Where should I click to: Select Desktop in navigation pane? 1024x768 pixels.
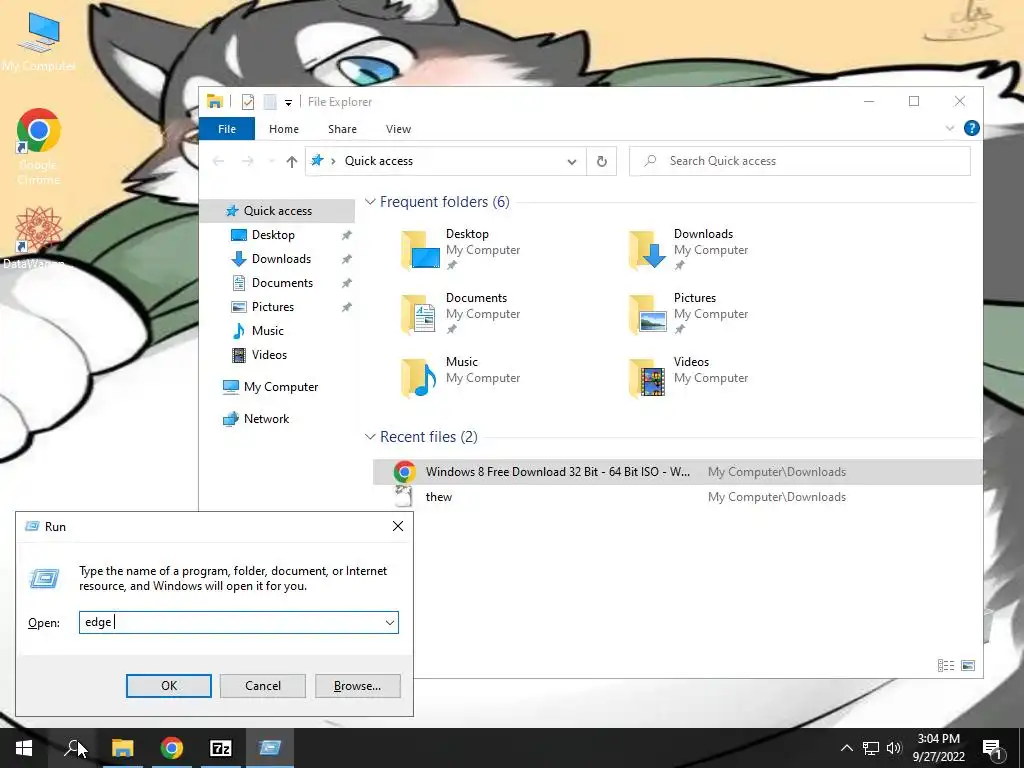point(273,234)
